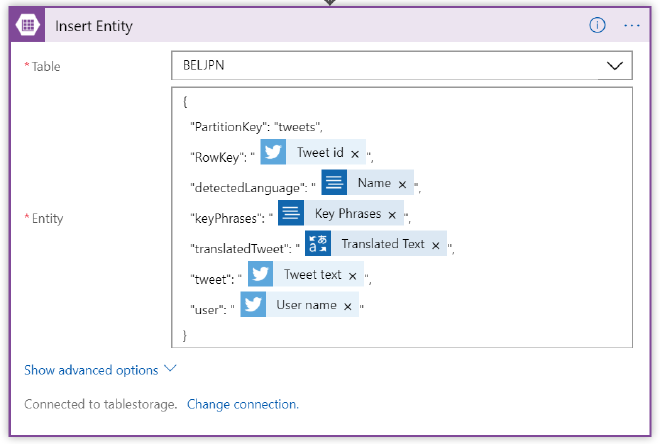Image resolution: width=660 pixels, height=444 pixels.
Task: Remove the Name token from detectedLanguage
Action: coord(402,185)
